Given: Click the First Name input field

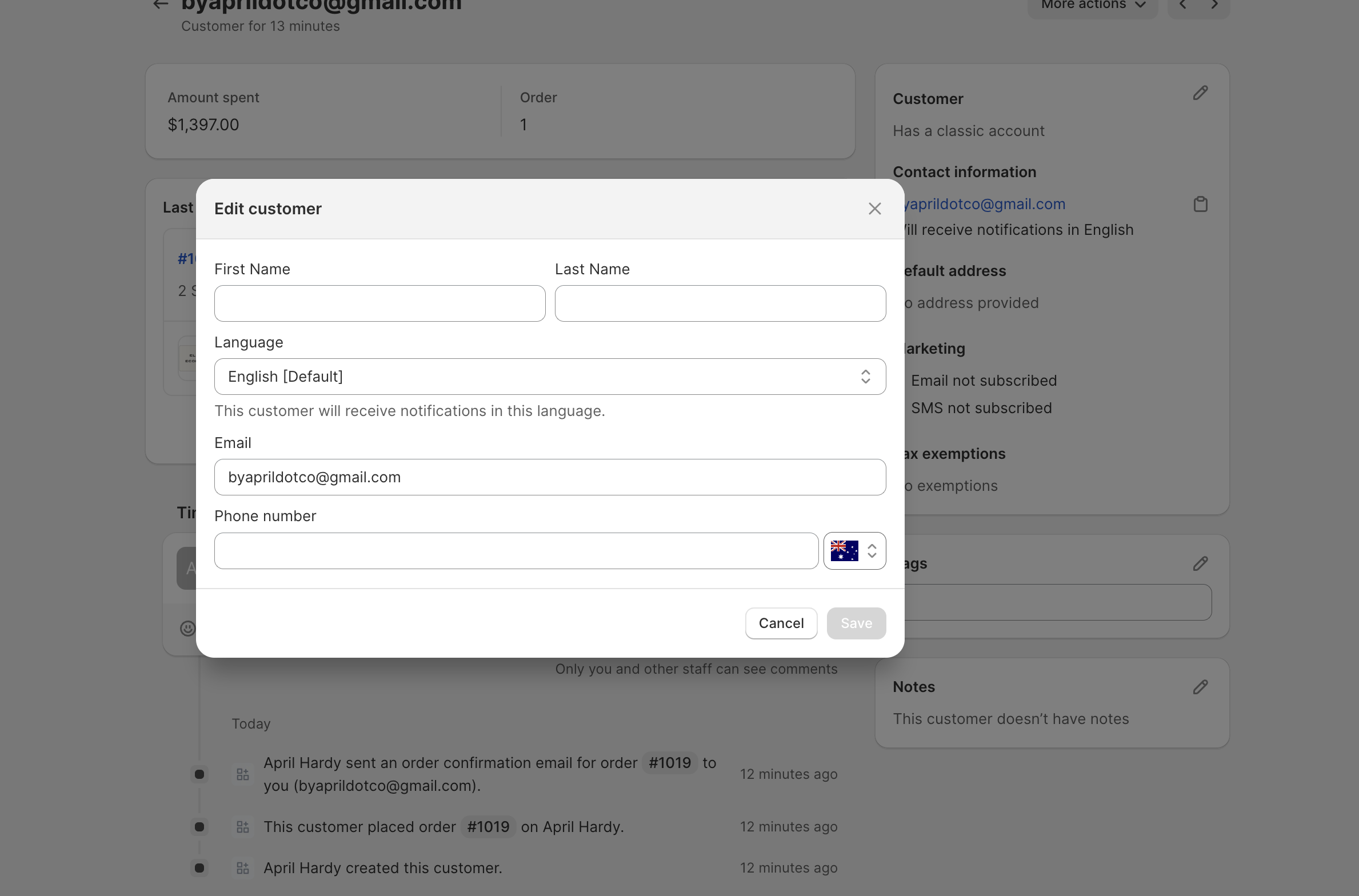Looking at the screenshot, I should point(379,303).
